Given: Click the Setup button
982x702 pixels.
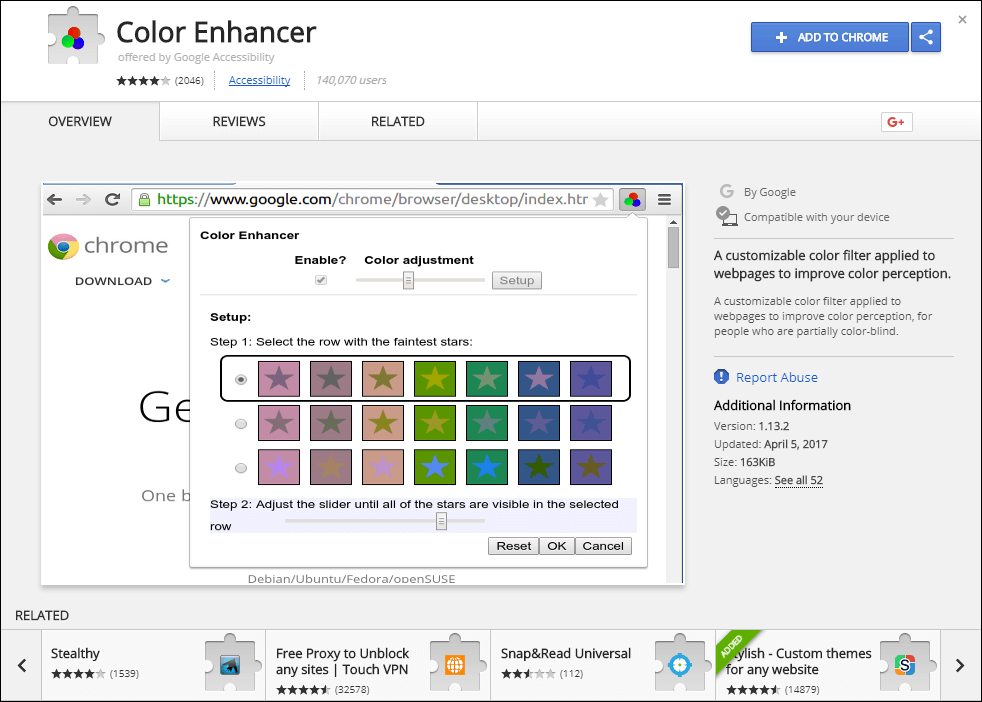Looking at the screenshot, I should point(517,281).
